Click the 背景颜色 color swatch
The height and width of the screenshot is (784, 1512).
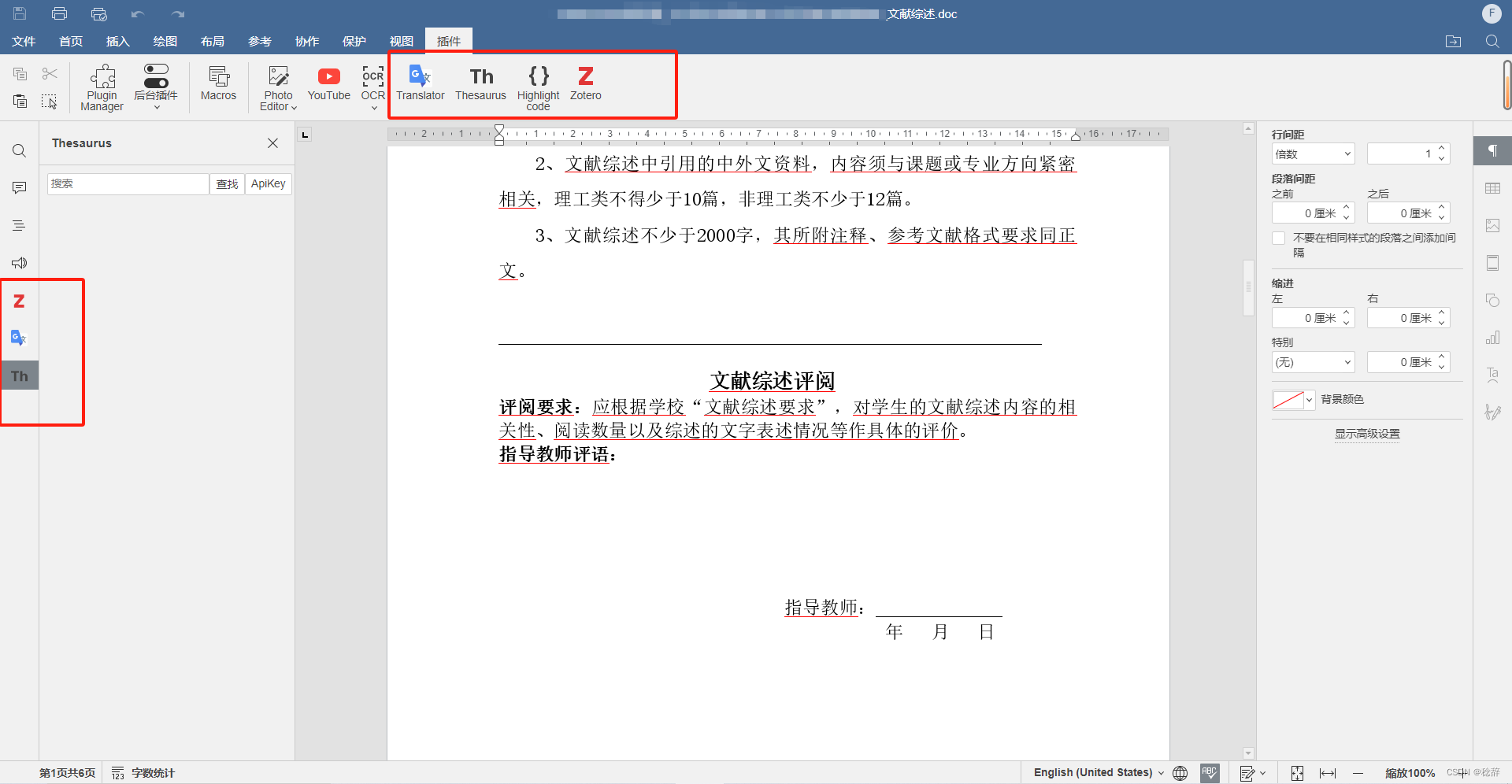tap(1288, 400)
